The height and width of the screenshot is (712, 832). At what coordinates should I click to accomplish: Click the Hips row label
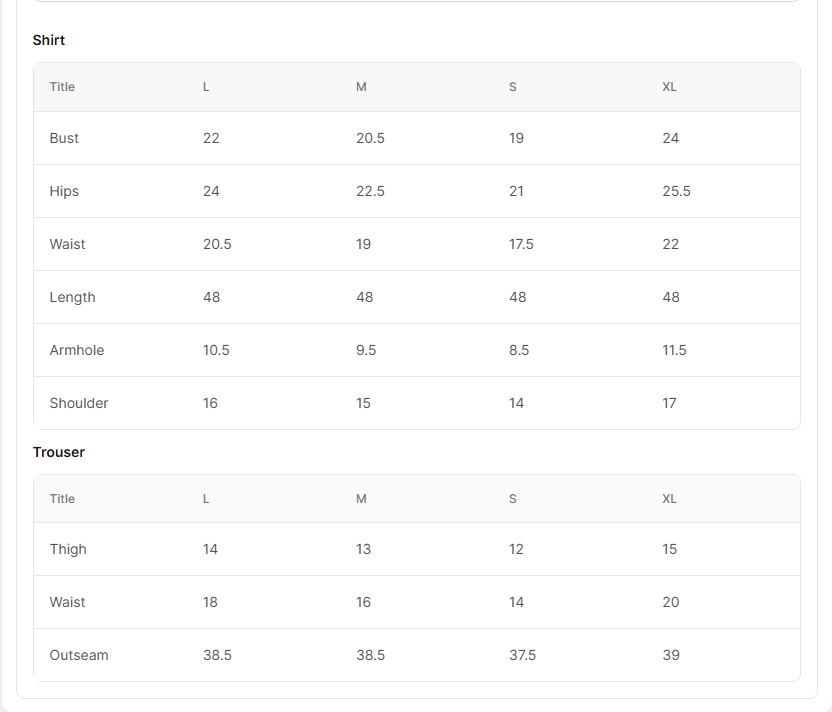pyautogui.click(x=64, y=191)
